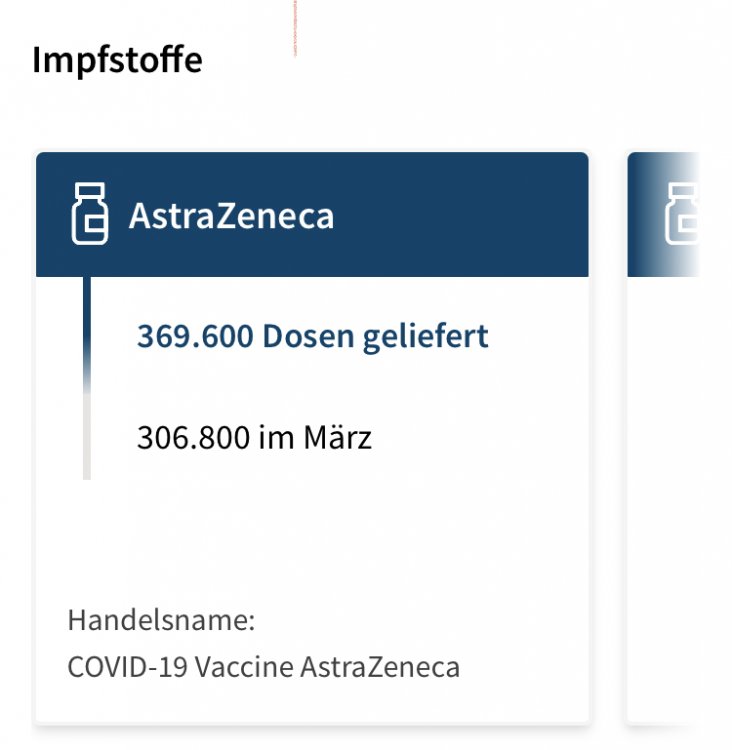
Task: Click the 369.600 Dosen geliefert text
Action: [x=312, y=336]
